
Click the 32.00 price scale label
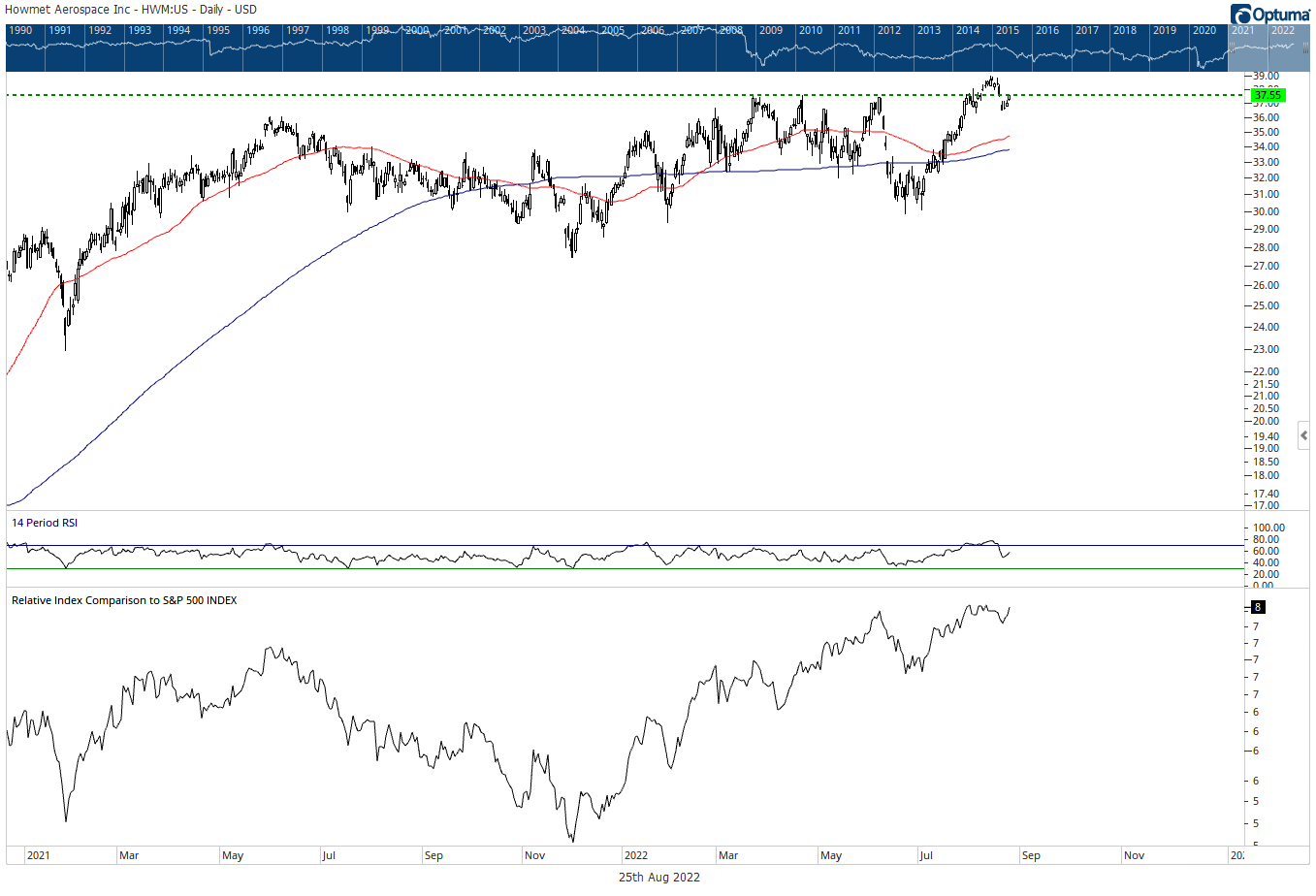coord(1266,177)
